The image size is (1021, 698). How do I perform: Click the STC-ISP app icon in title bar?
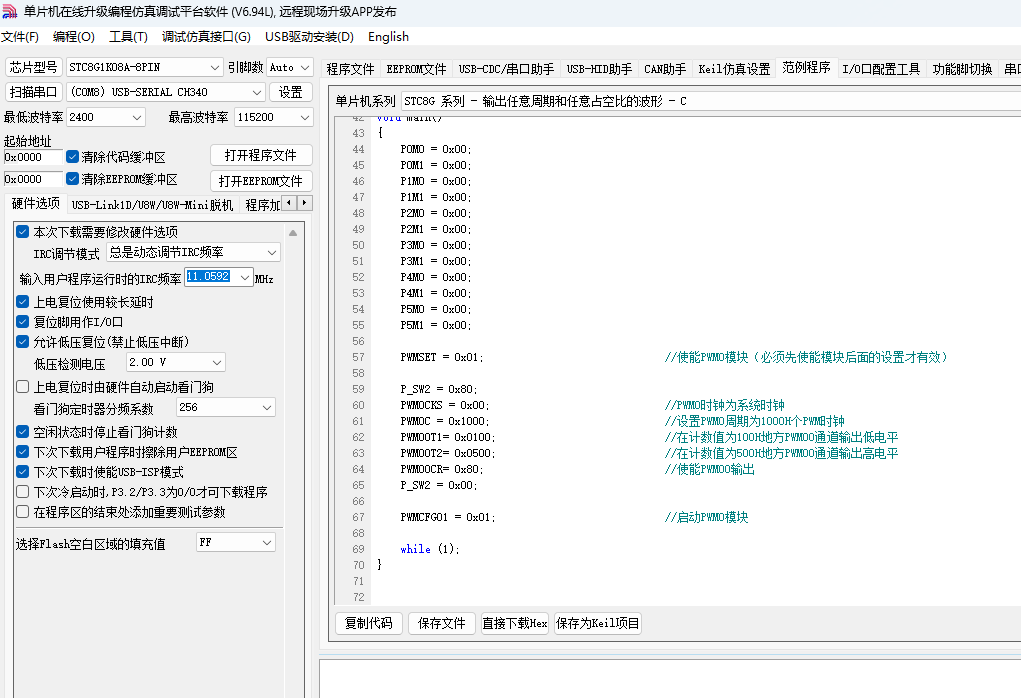(10, 12)
